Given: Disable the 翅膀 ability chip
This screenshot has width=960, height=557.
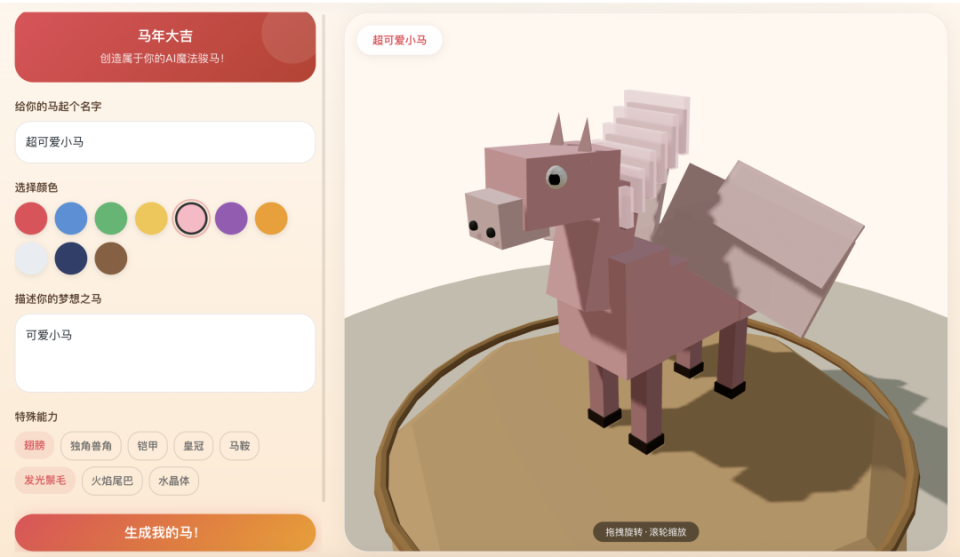Looking at the screenshot, I should (x=34, y=445).
